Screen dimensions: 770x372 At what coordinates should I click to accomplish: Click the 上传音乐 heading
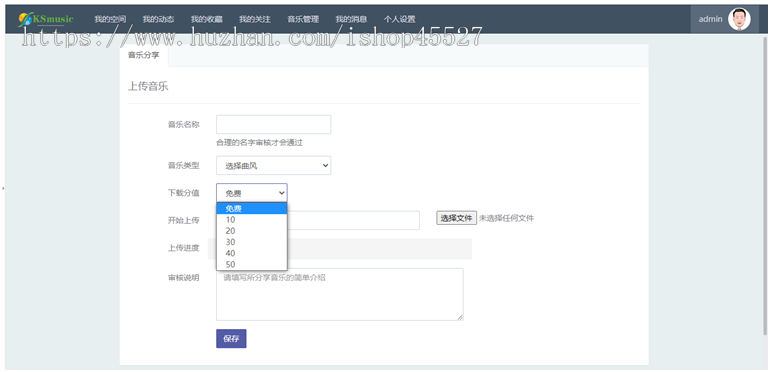(148, 86)
